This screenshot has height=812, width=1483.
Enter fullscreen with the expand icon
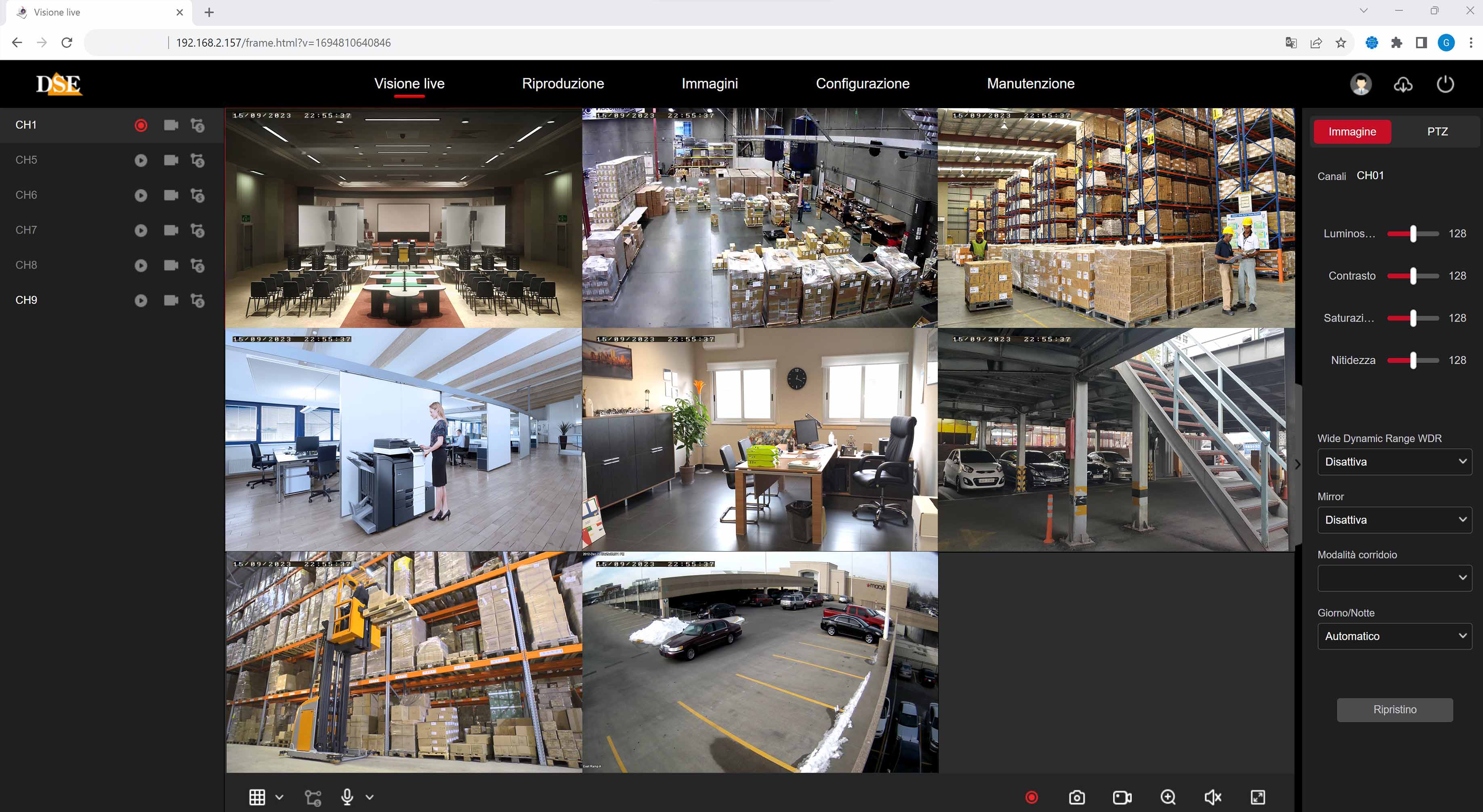[x=1258, y=797]
